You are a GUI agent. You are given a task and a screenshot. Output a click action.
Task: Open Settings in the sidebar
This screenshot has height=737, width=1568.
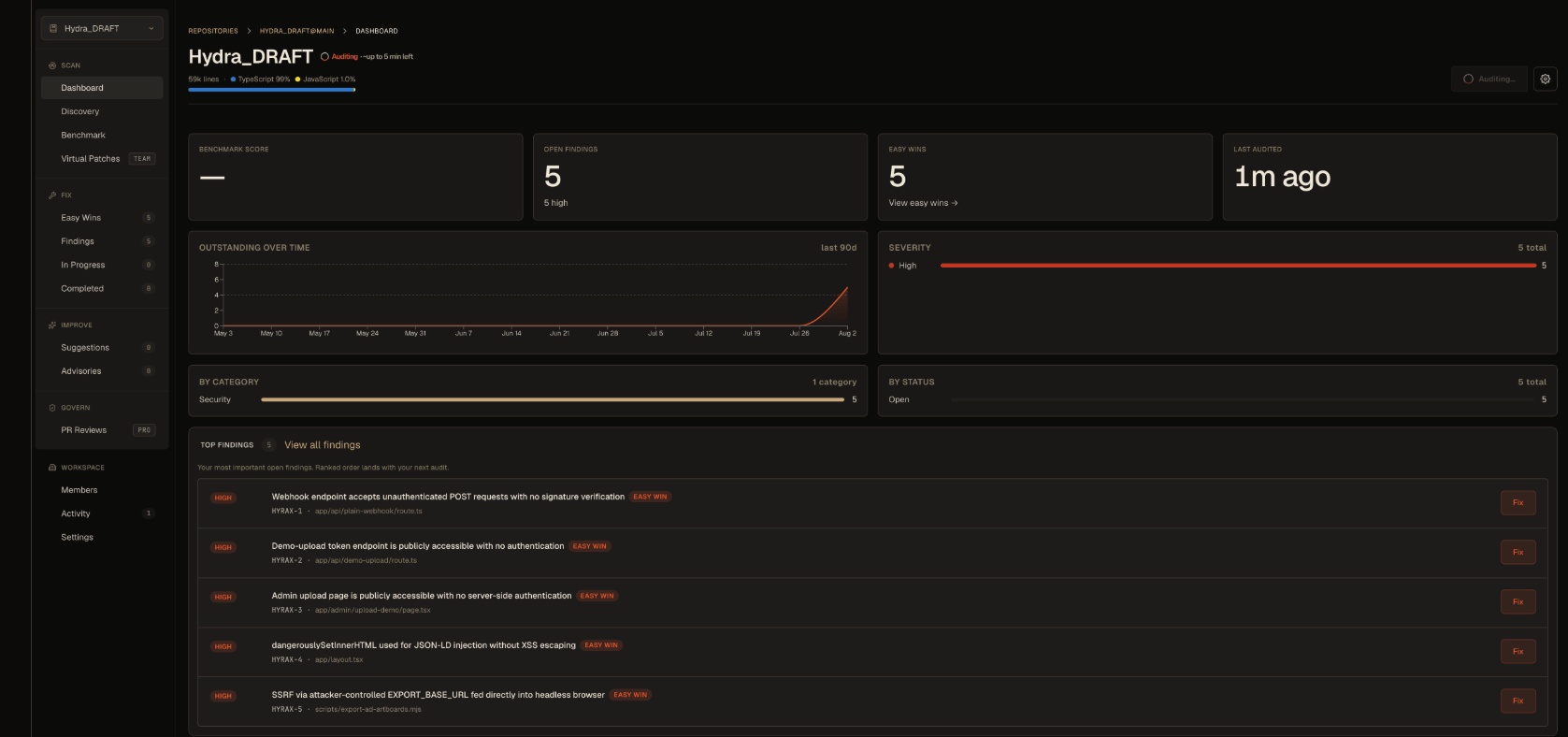tap(102, 538)
